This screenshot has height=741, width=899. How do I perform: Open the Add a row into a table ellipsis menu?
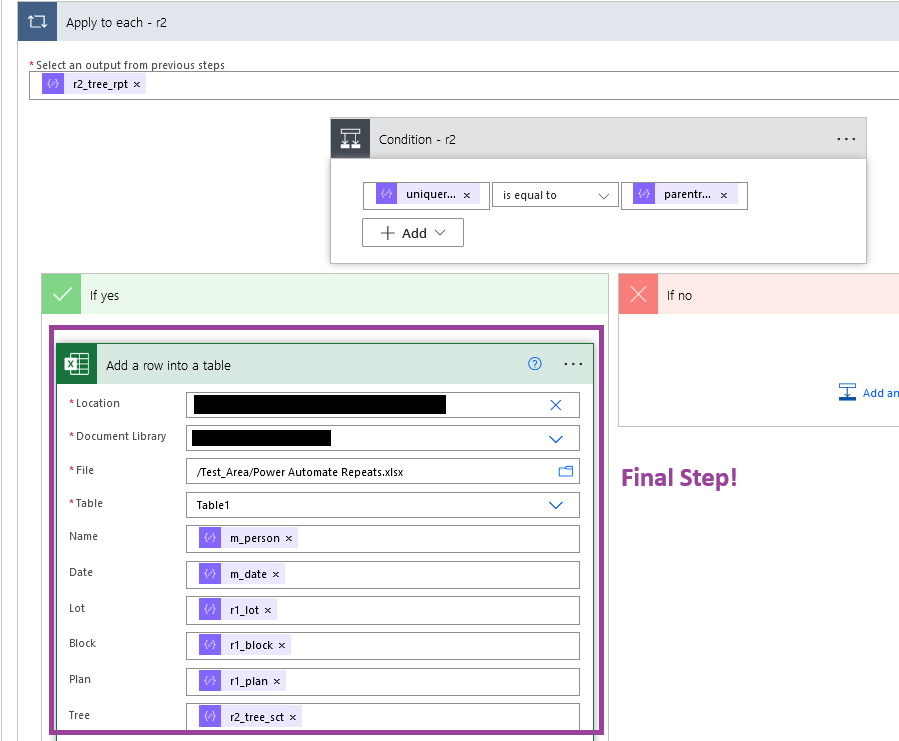574,364
